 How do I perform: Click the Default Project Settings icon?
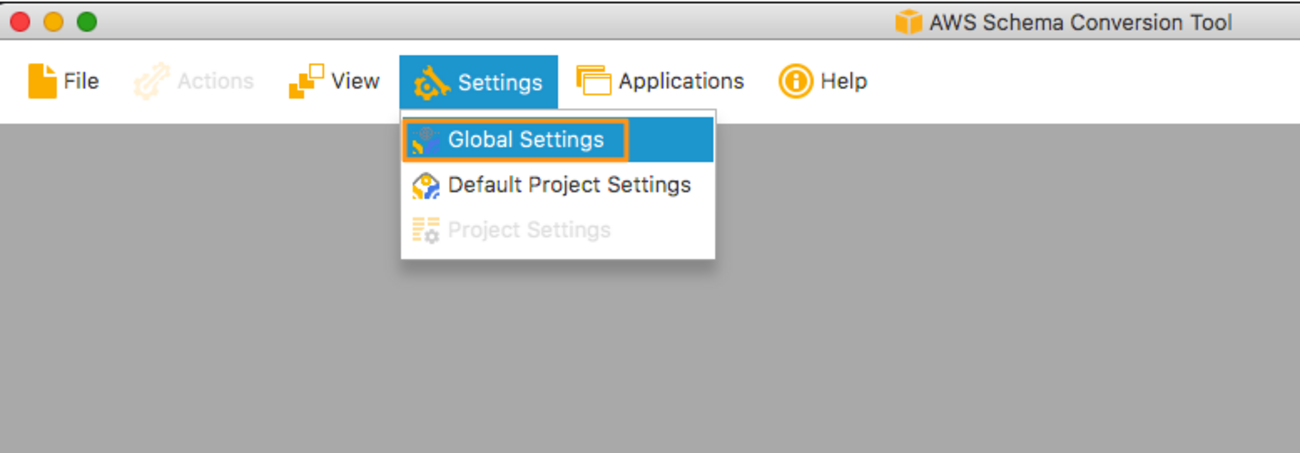[x=426, y=186]
